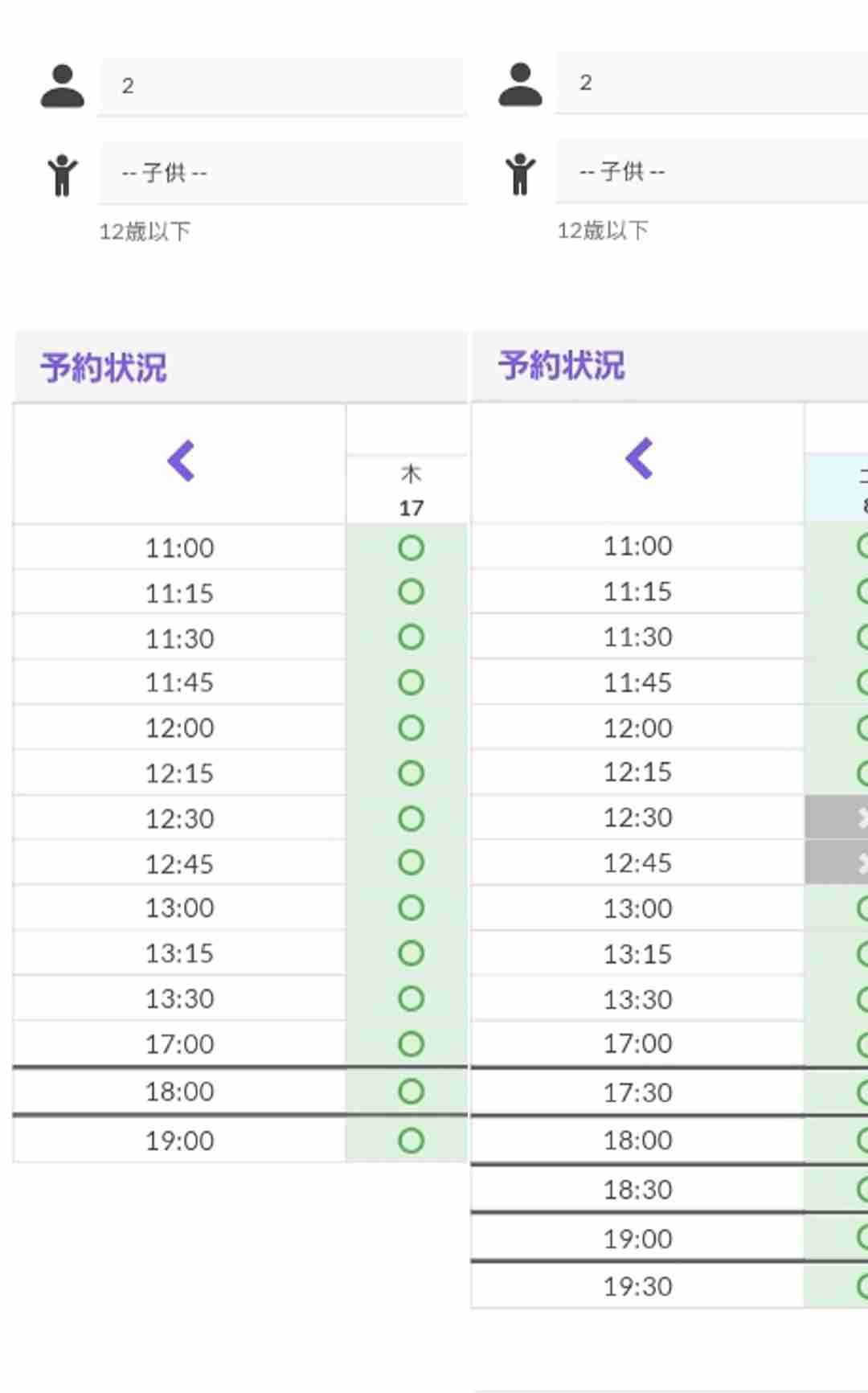Click left 予約状況 section header
The image size is (868, 1393).
(104, 368)
